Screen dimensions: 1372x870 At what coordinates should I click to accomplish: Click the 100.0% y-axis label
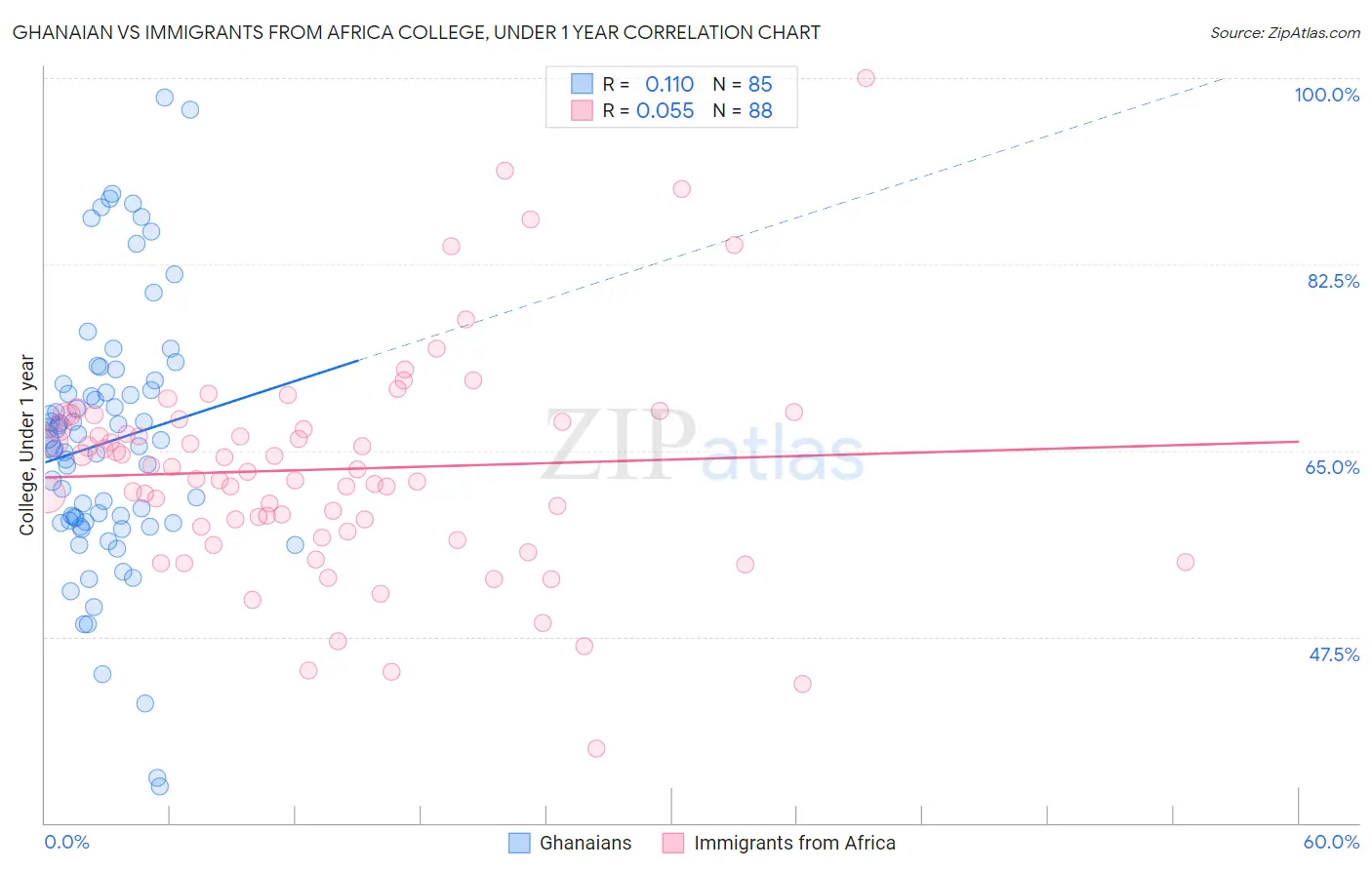click(1326, 95)
